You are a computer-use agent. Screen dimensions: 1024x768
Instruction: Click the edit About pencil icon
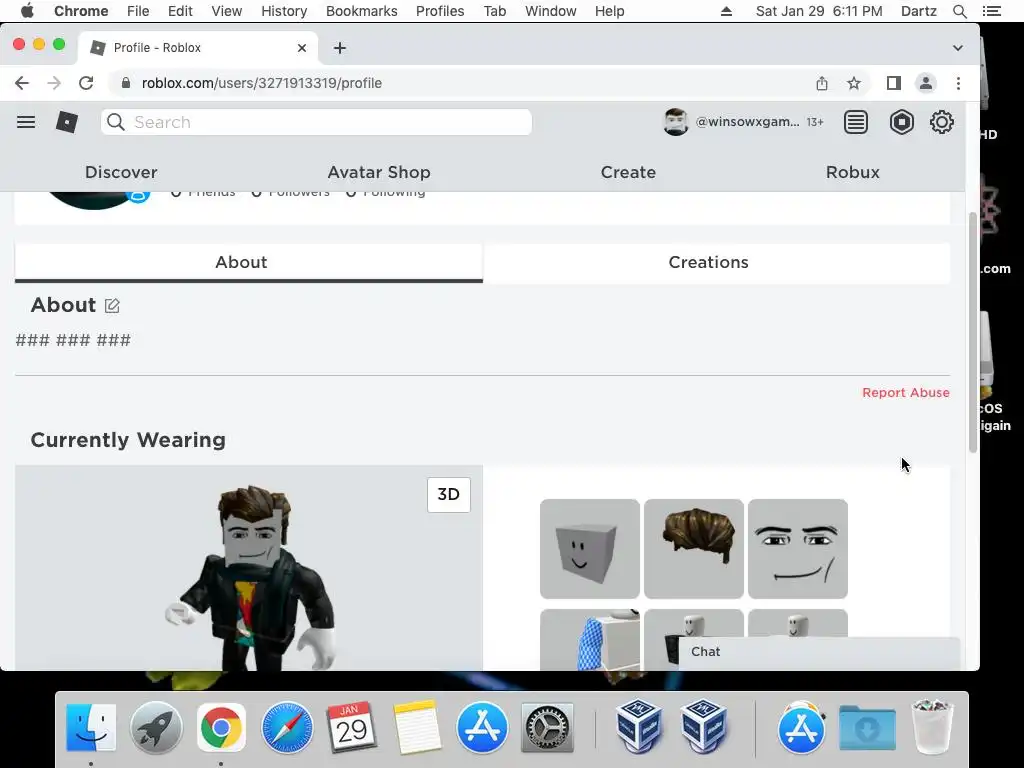click(112, 306)
